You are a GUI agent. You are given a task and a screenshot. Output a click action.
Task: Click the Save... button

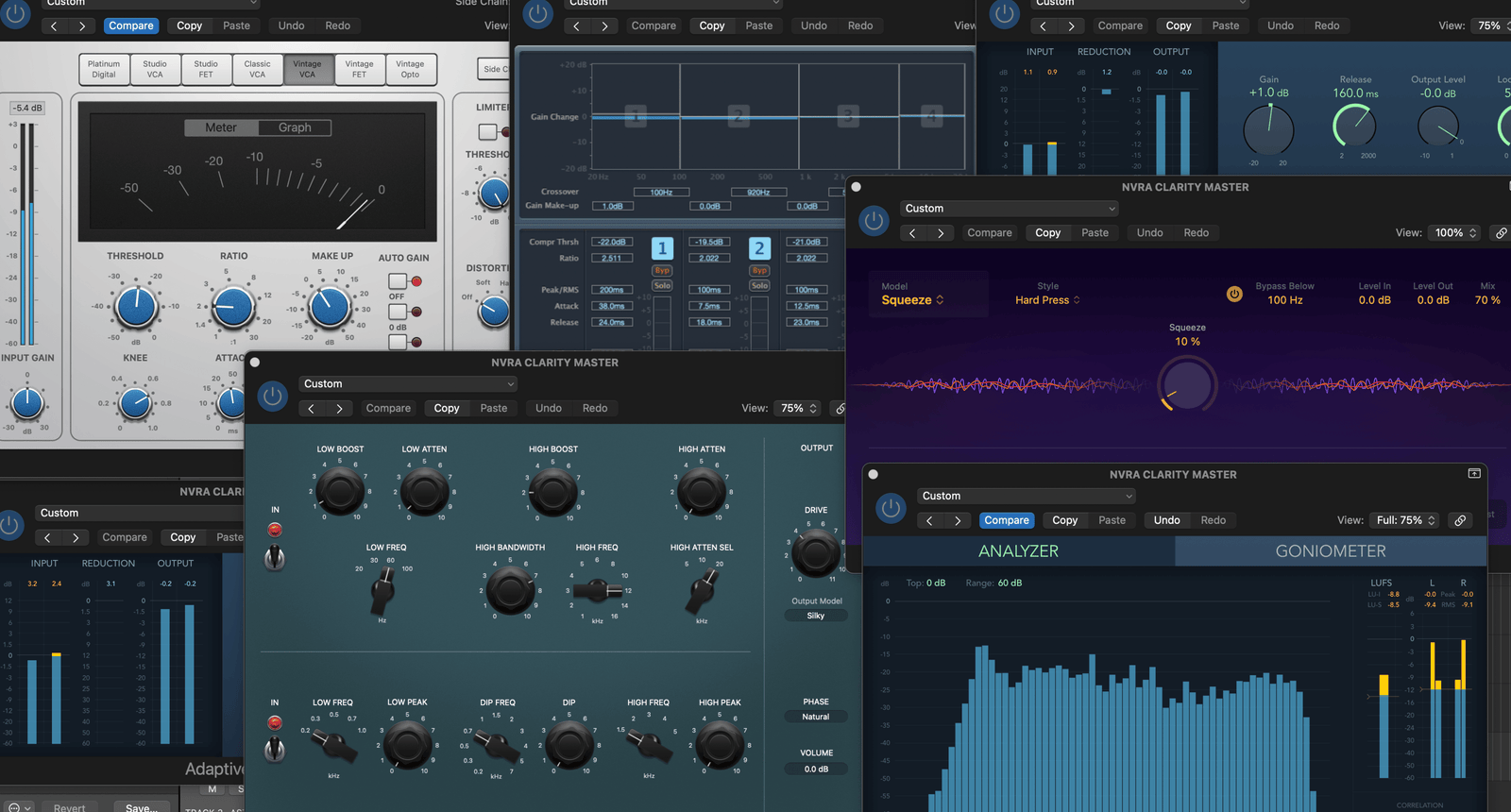pyautogui.click(x=142, y=806)
